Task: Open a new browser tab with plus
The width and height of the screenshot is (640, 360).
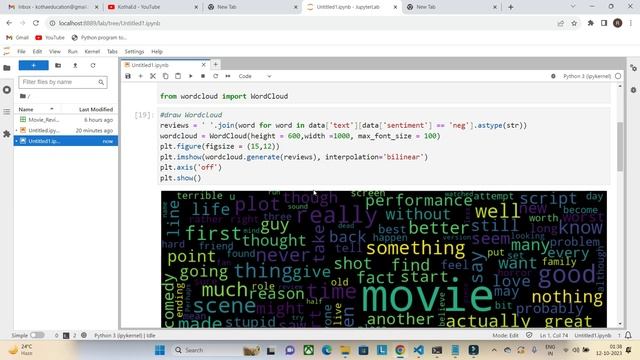Action: (x=511, y=7)
